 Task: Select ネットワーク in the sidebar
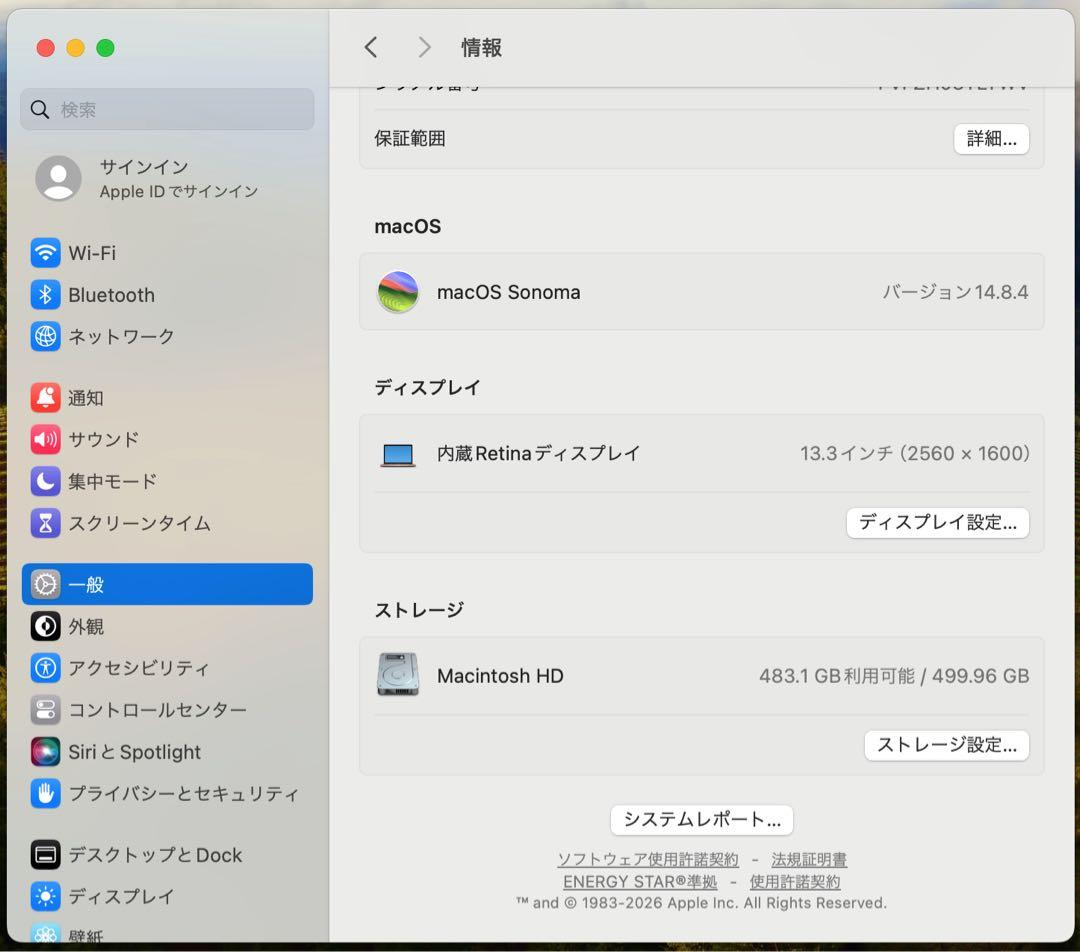point(167,336)
